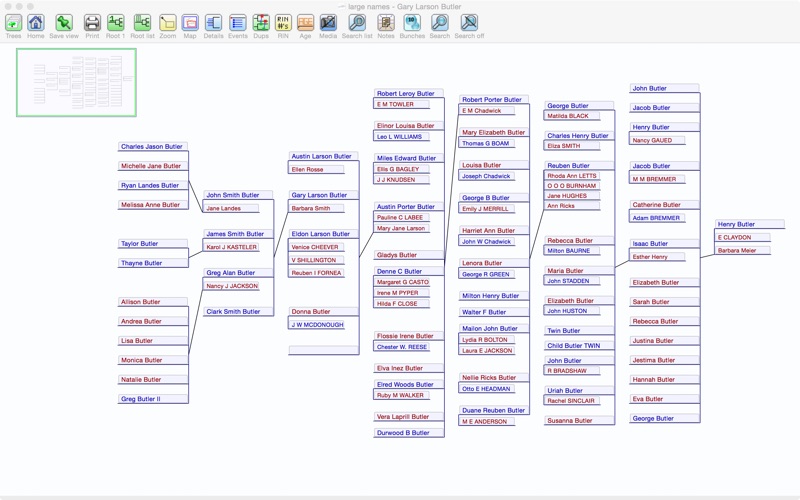Image resolution: width=800 pixels, height=500 pixels.
Task: Toggle Age display in toolbar
Action: point(306,23)
